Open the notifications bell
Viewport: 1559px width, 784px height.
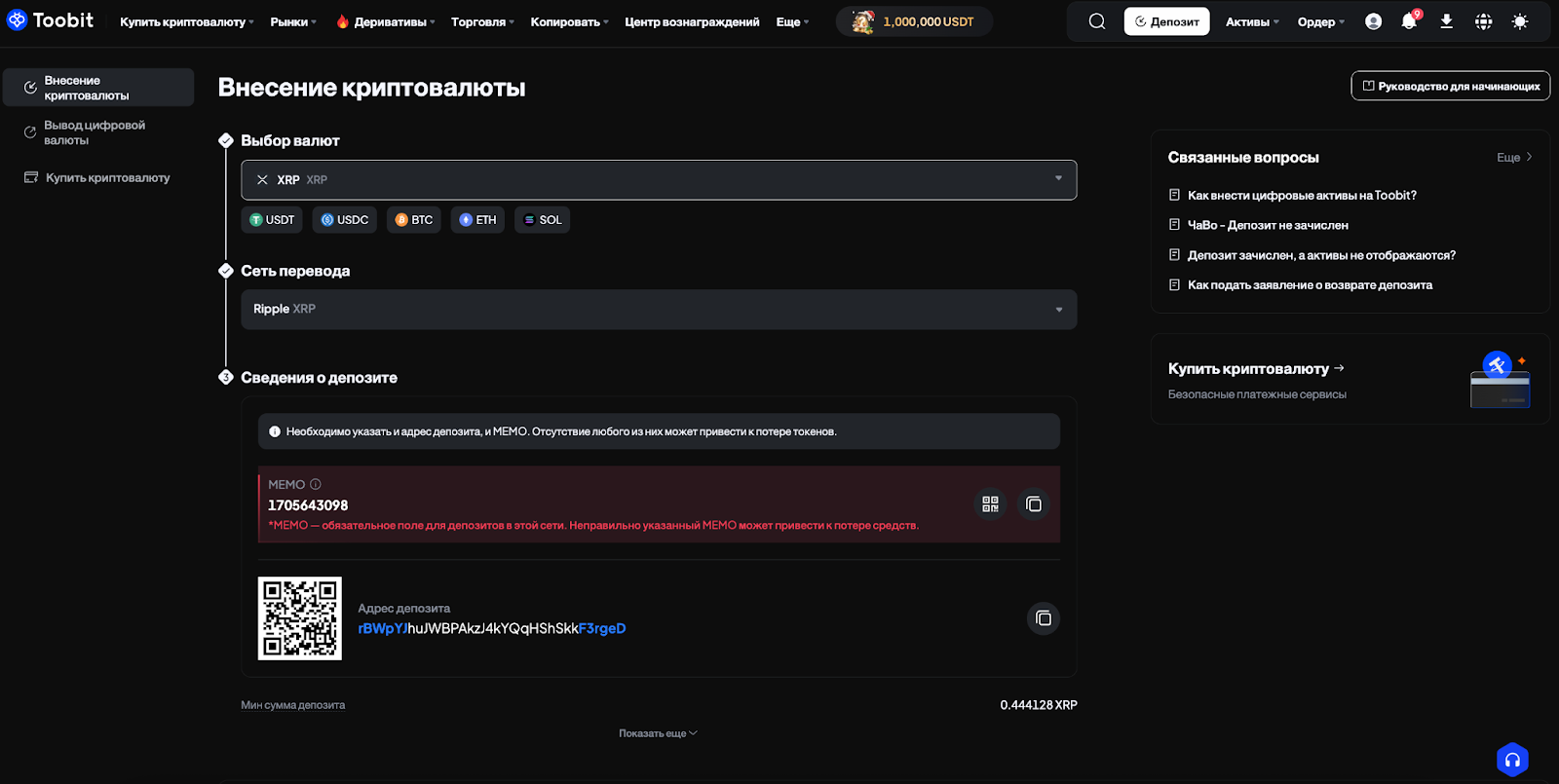tap(1409, 20)
